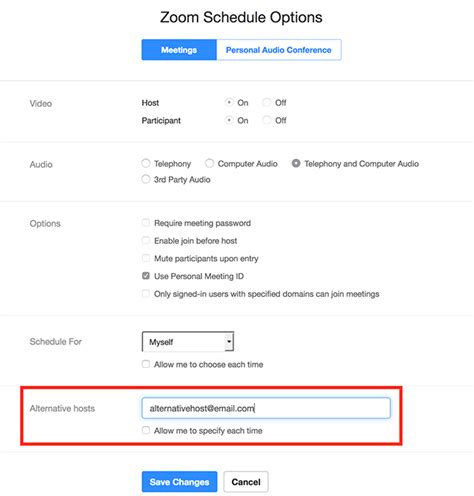Turn Host video Off
This screenshot has height=496, width=474.
click(266, 102)
